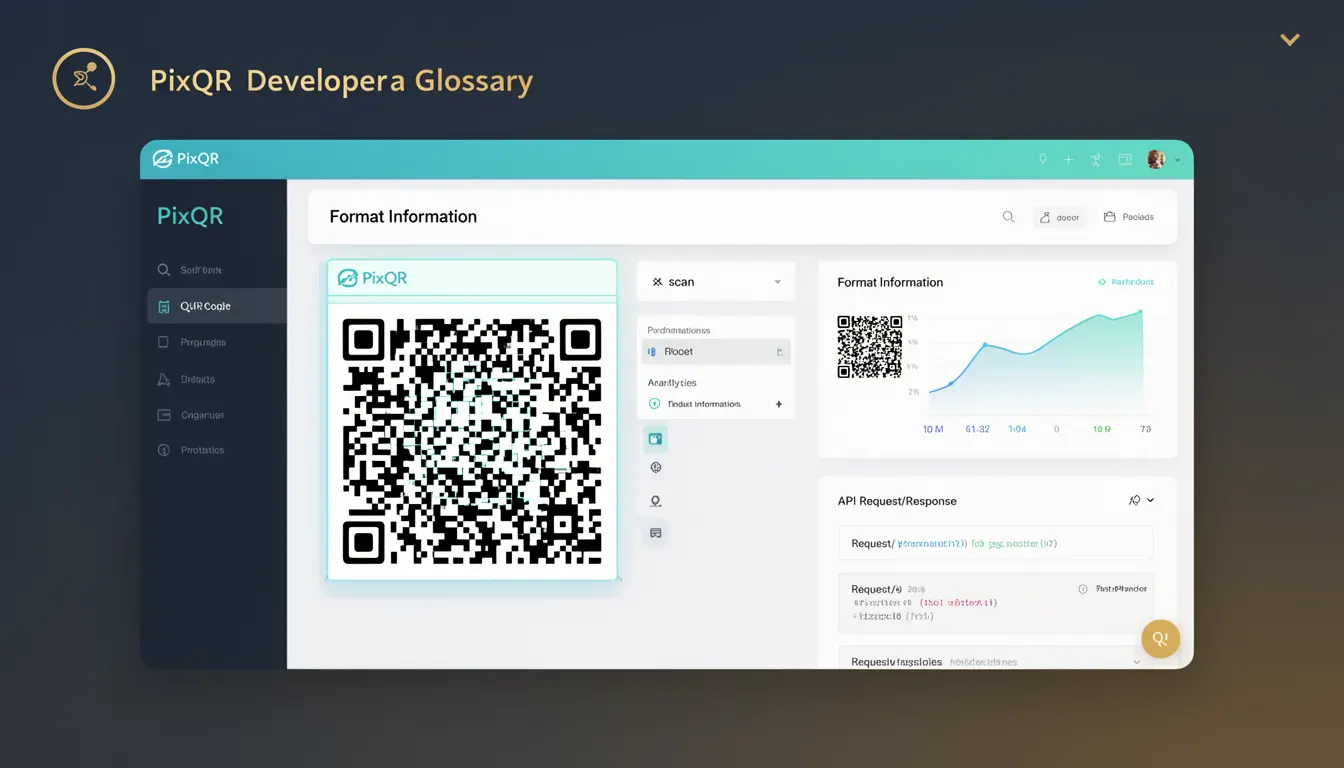
Task: Click the card icon at the strip's bottom
Action: [656, 533]
